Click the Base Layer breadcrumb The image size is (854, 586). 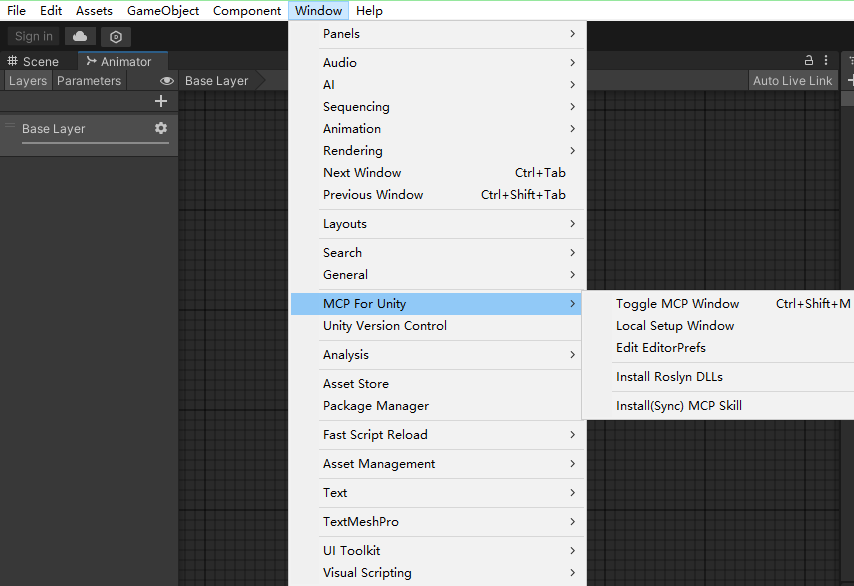[x=216, y=81]
